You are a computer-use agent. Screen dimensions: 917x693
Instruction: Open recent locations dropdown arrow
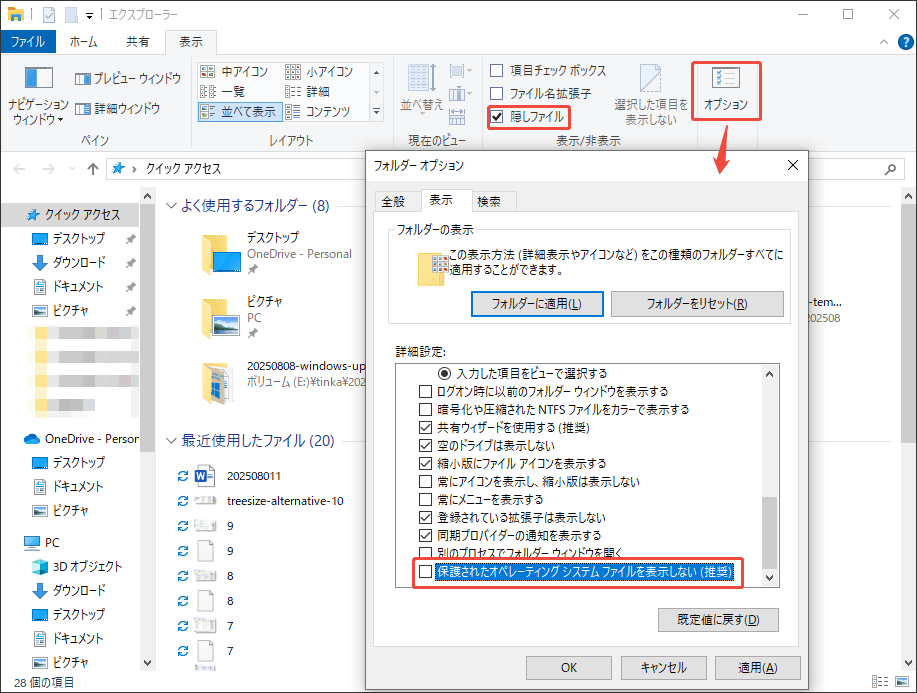(x=73, y=169)
